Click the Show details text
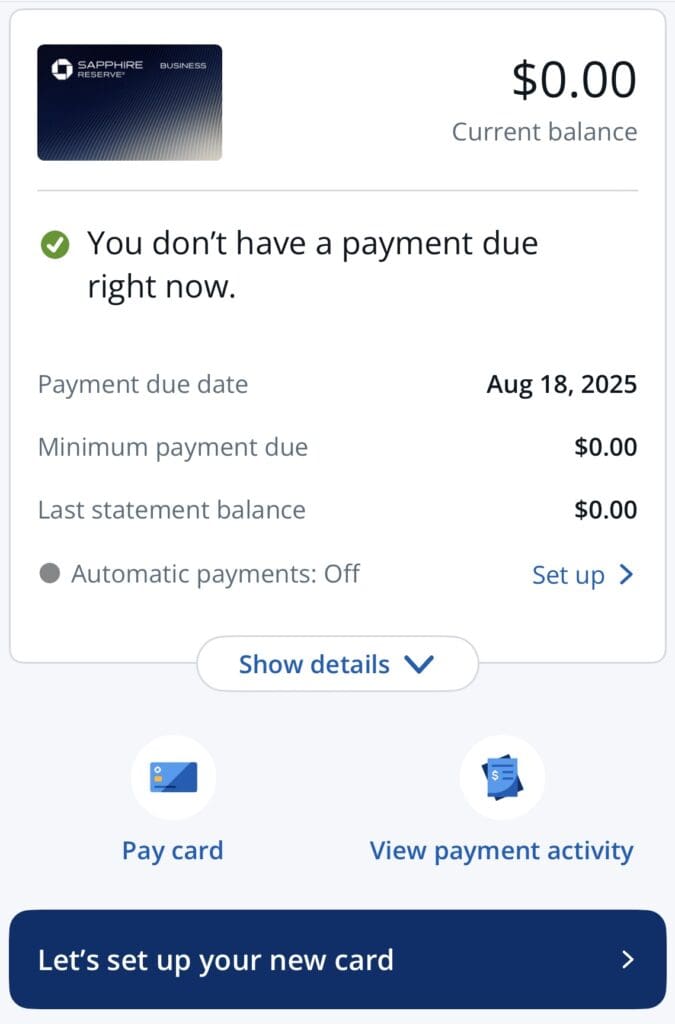 point(314,664)
